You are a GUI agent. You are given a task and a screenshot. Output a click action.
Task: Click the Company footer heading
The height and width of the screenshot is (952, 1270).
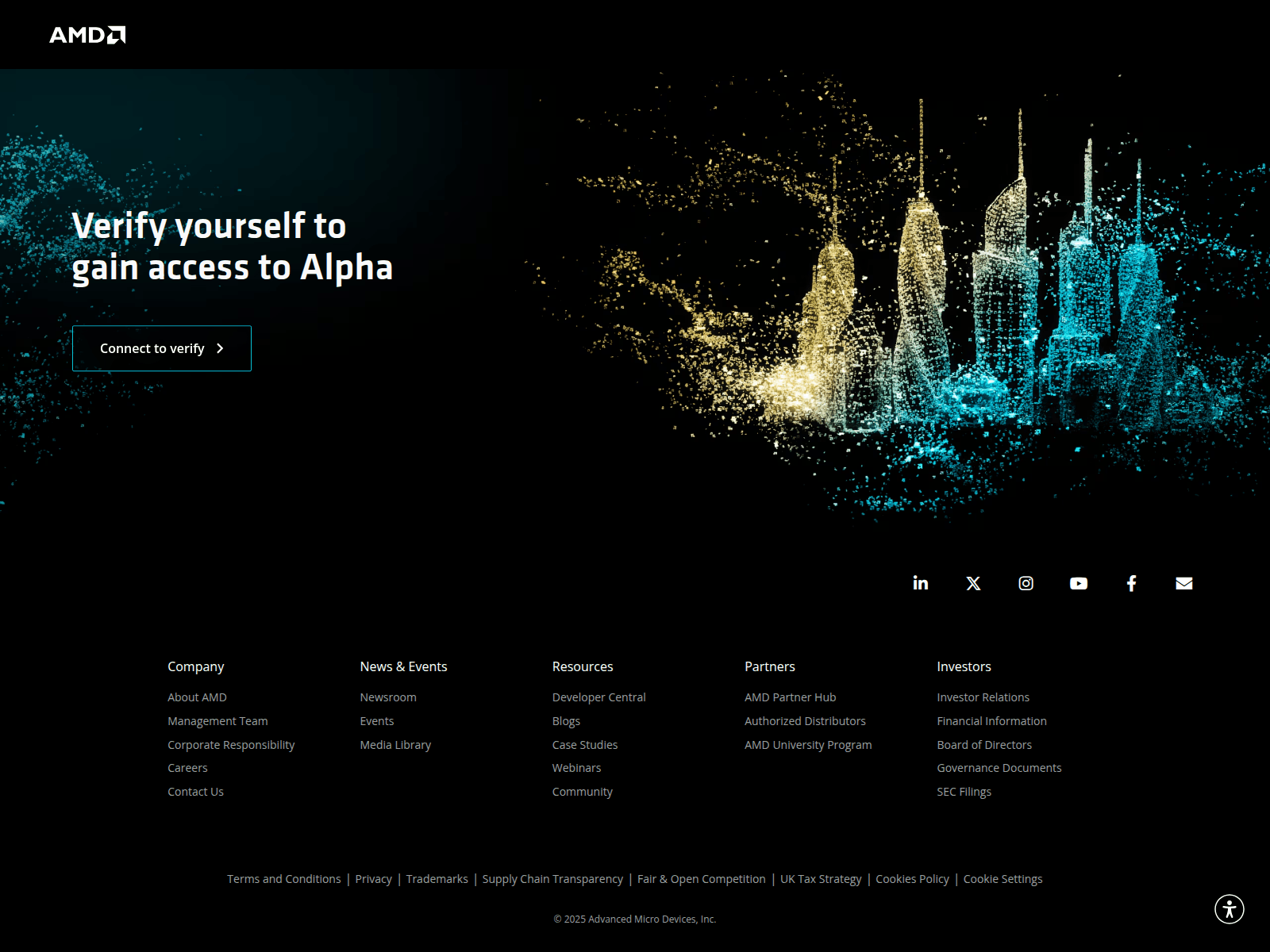point(195,666)
